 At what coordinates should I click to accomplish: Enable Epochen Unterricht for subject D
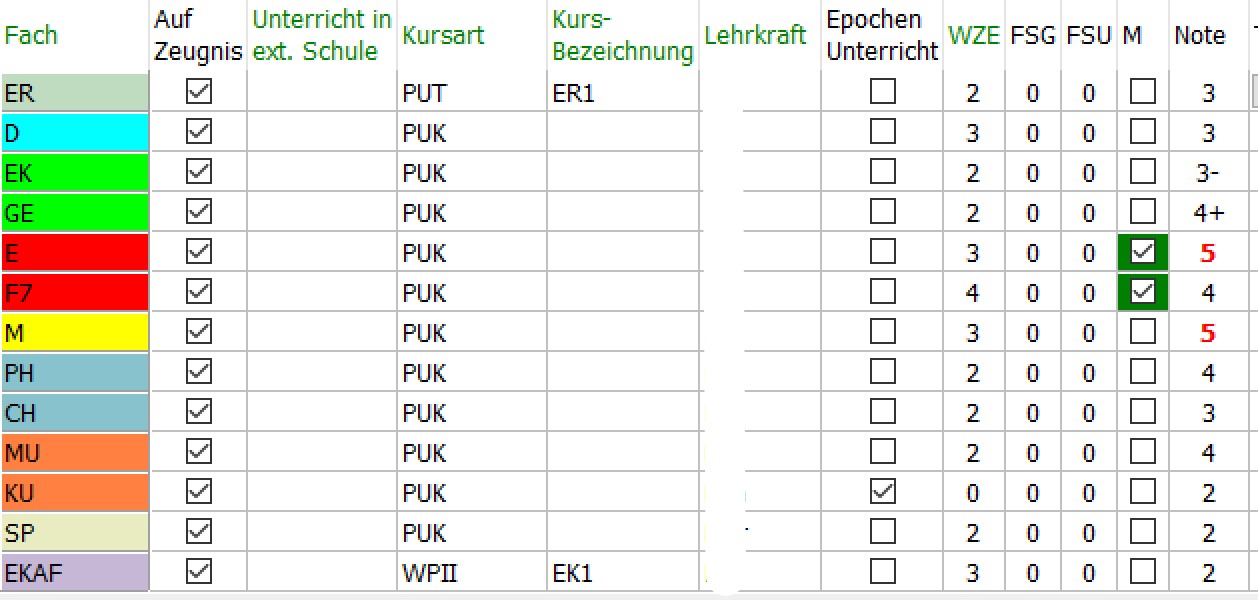[x=882, y=132]
